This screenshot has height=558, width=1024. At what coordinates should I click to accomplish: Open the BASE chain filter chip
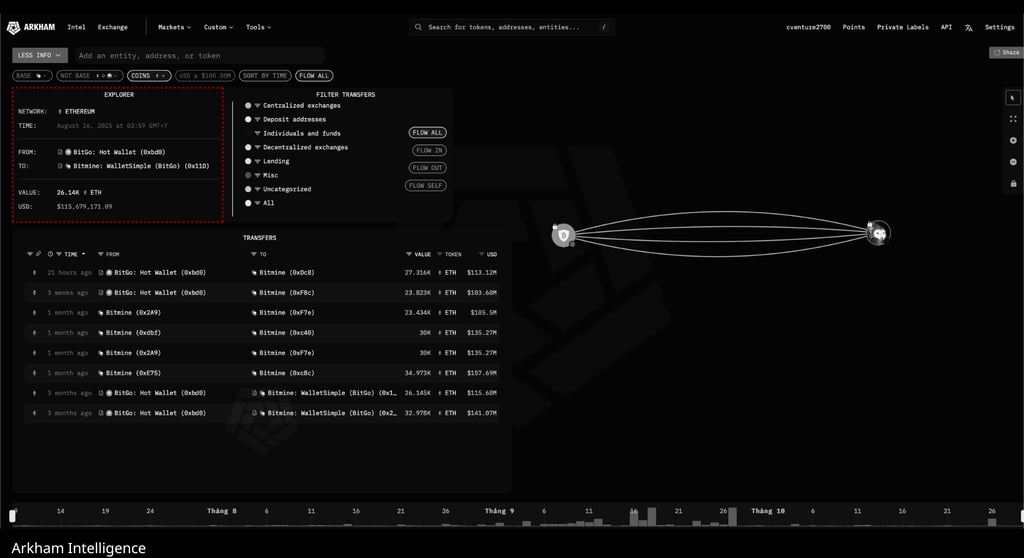32,76
